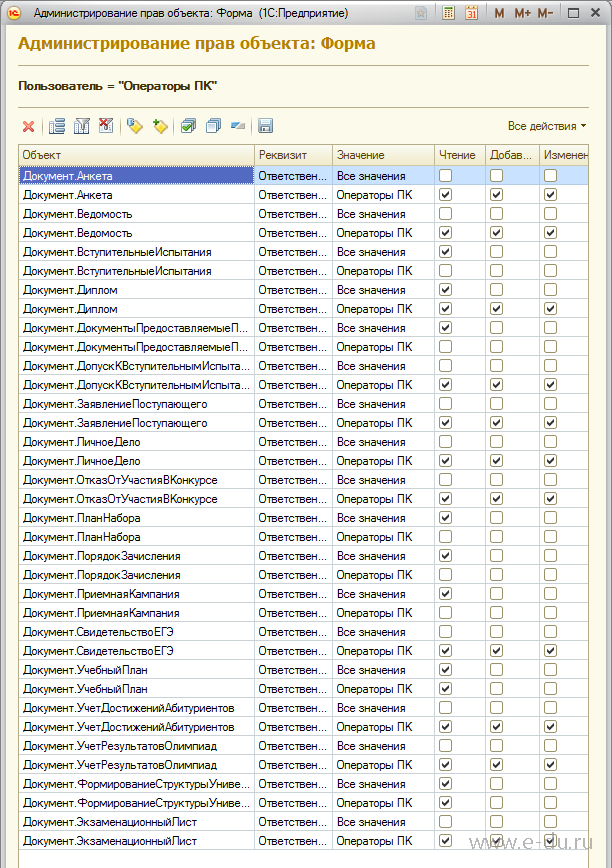Select Документ.УчебныйПлан row with Все значения

tap(303, 670)
